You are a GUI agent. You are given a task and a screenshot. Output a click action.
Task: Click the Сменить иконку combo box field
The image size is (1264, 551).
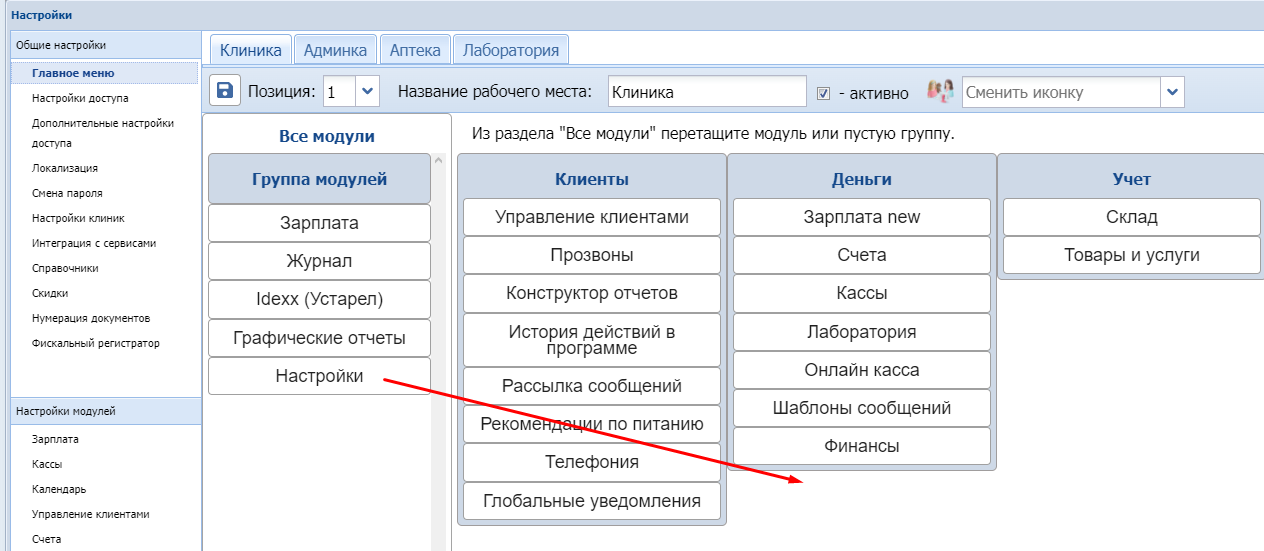1060,92
